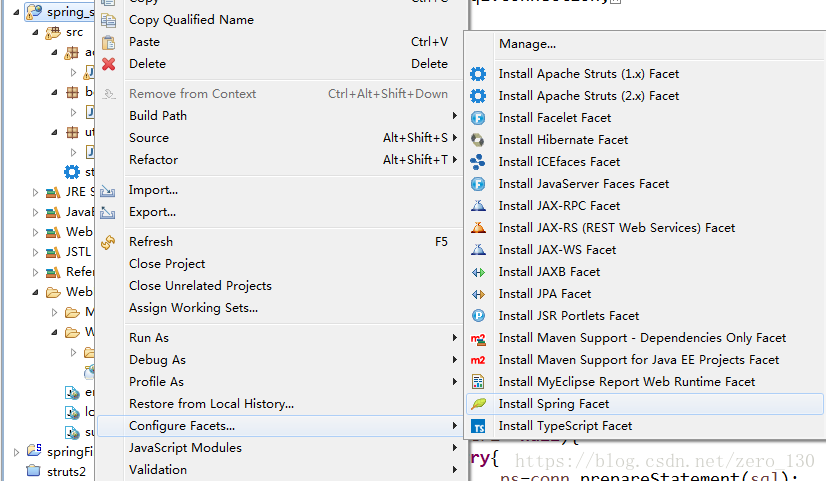Click the springFi project icon in tree
The width and height of the screenshot is (826, 481).
[34, 451]
